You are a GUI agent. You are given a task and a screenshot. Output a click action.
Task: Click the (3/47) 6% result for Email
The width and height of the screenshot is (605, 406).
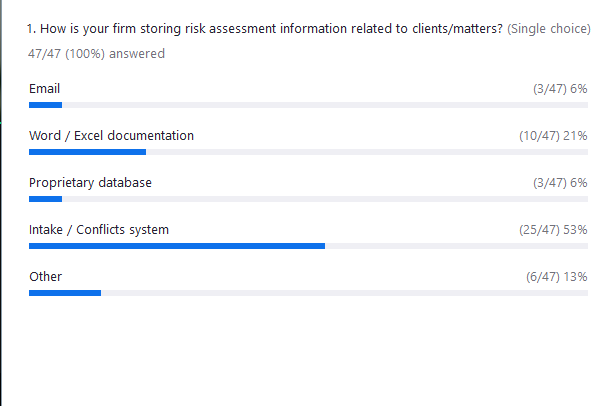coord(560,89)
